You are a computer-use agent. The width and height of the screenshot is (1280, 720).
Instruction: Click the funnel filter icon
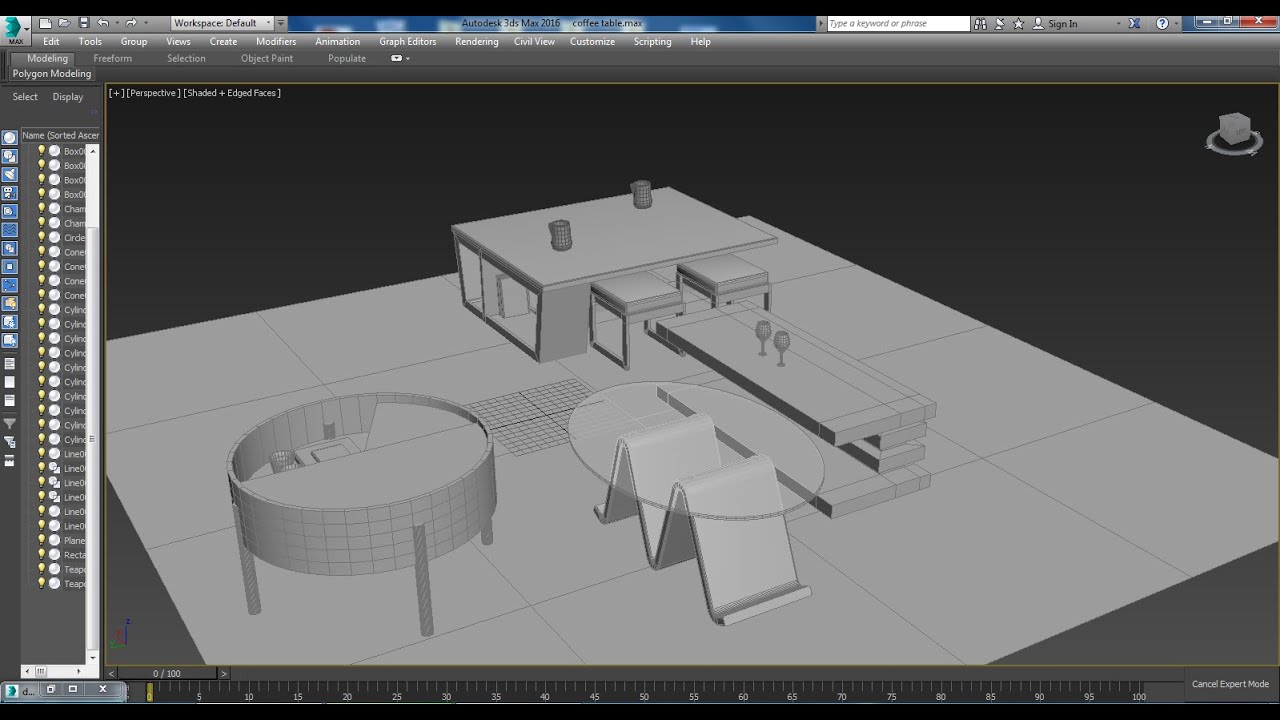(10, 424)
